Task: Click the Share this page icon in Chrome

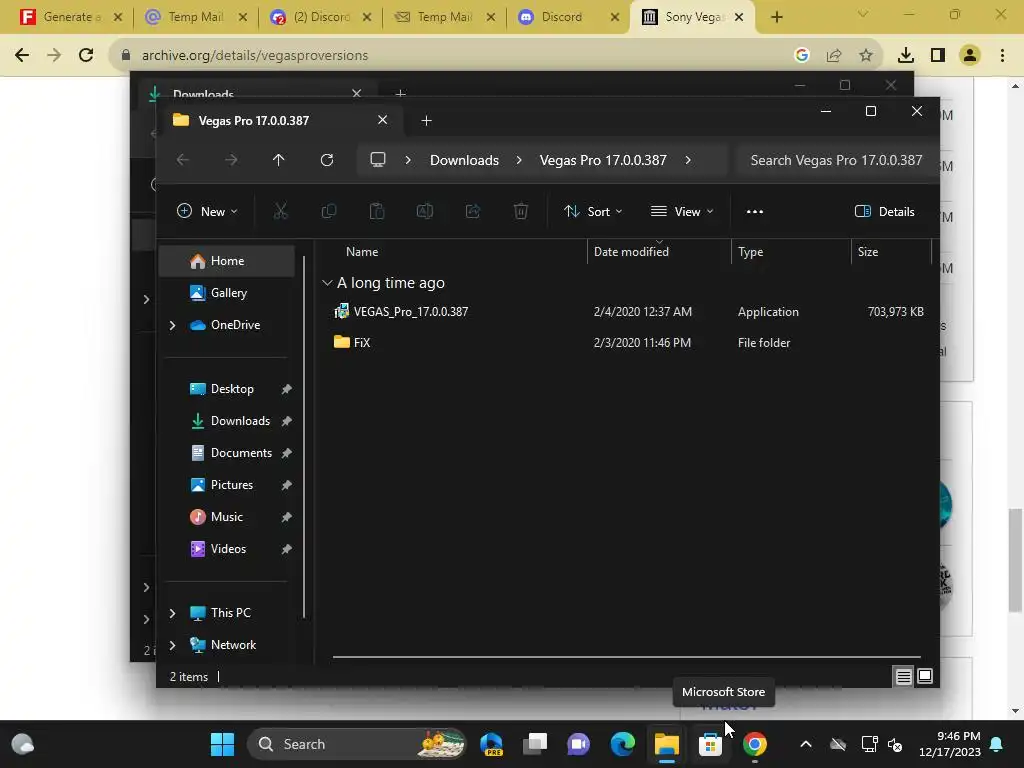Action: click(834, 56)
